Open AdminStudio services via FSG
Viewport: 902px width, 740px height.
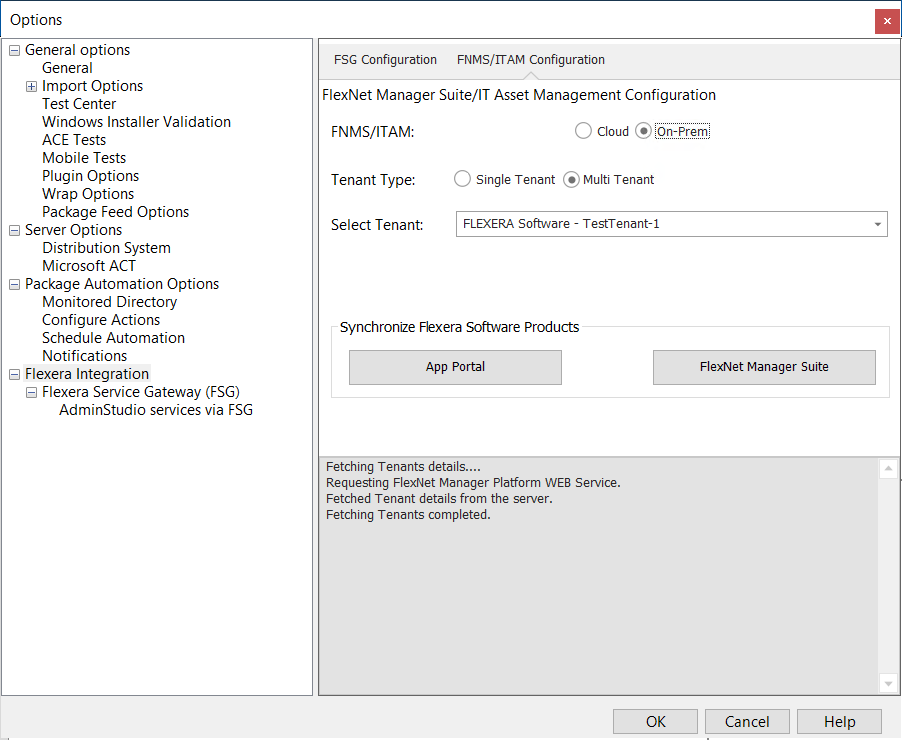[x=156, y=410]
